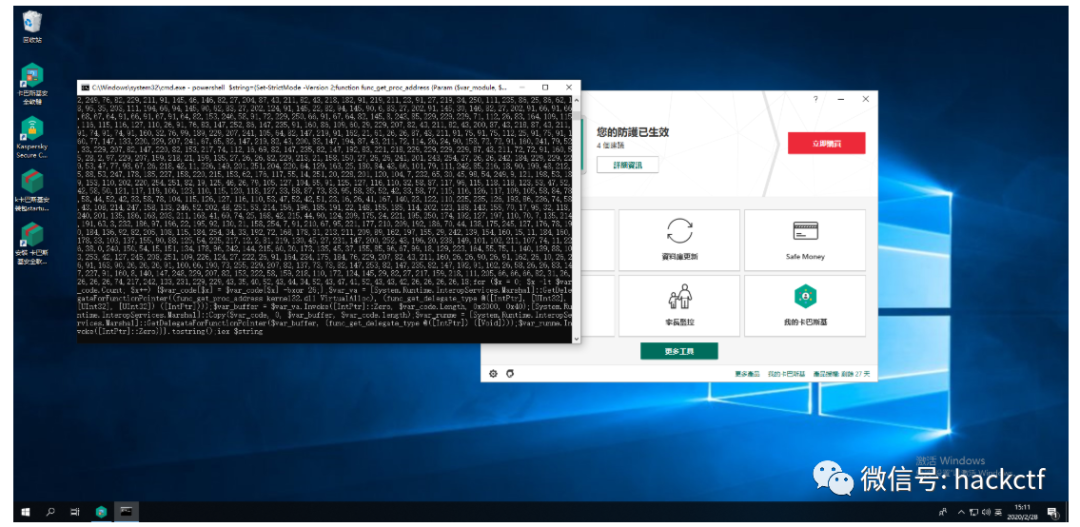Open the Safe Money tile
This screenshot has width=1080, height=527.
[804, 240]
